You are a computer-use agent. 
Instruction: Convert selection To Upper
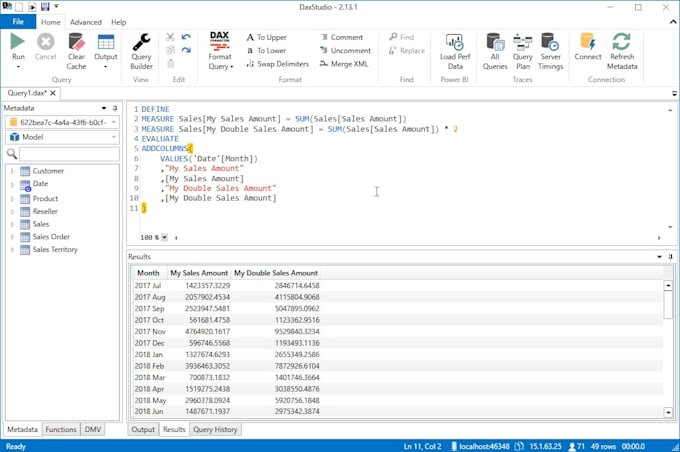click(267, 37)
